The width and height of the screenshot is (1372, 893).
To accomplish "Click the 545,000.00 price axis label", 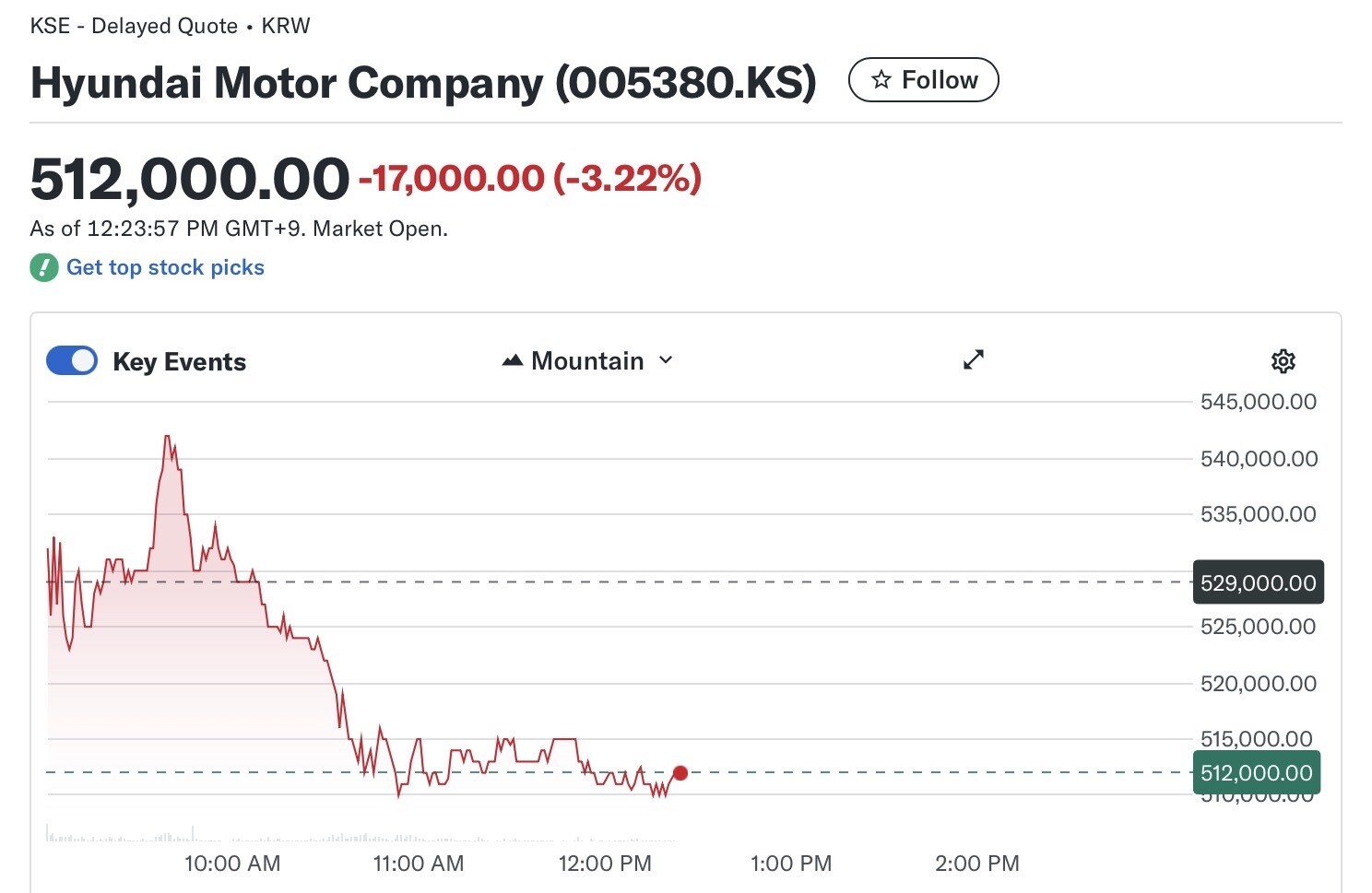I will point(1258,402).
